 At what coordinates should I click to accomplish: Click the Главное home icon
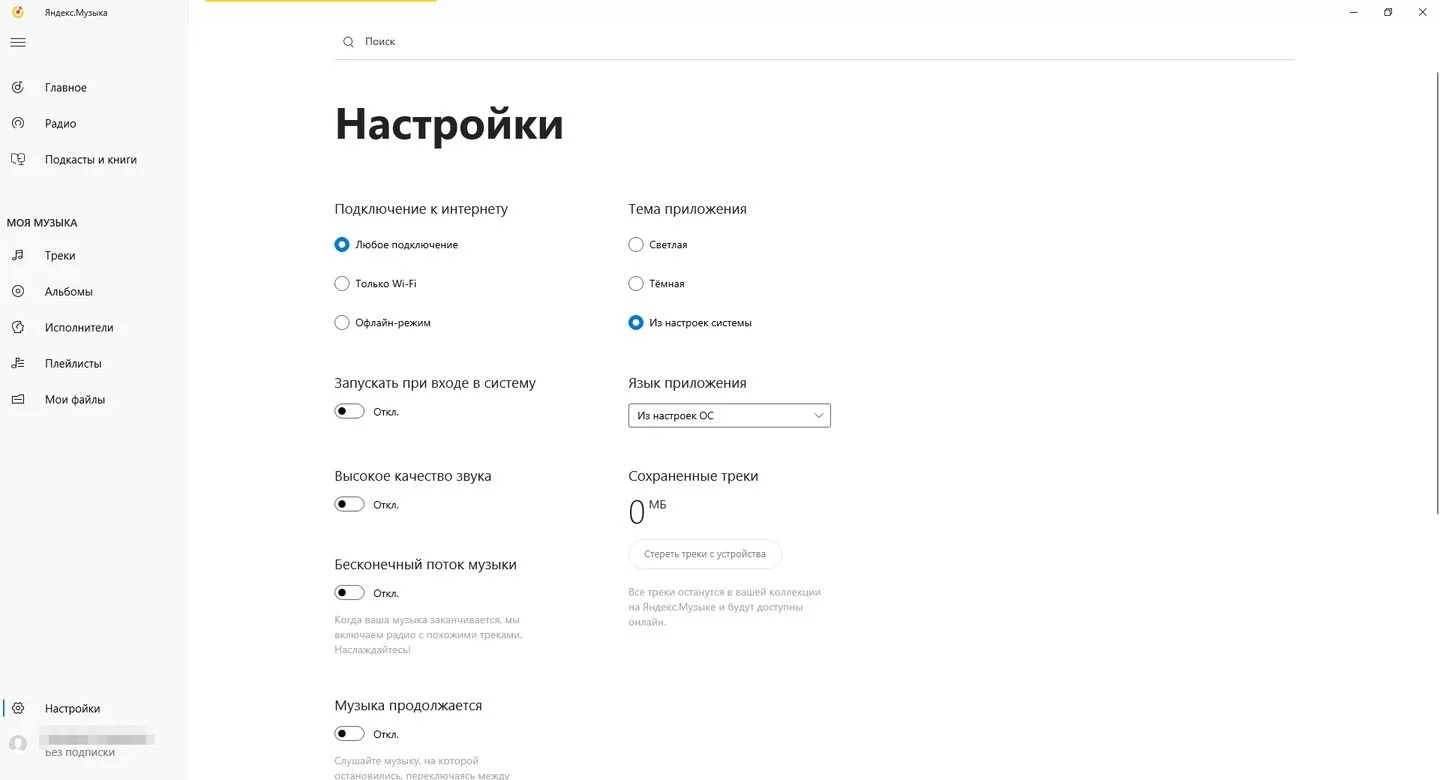pos(18,88)
